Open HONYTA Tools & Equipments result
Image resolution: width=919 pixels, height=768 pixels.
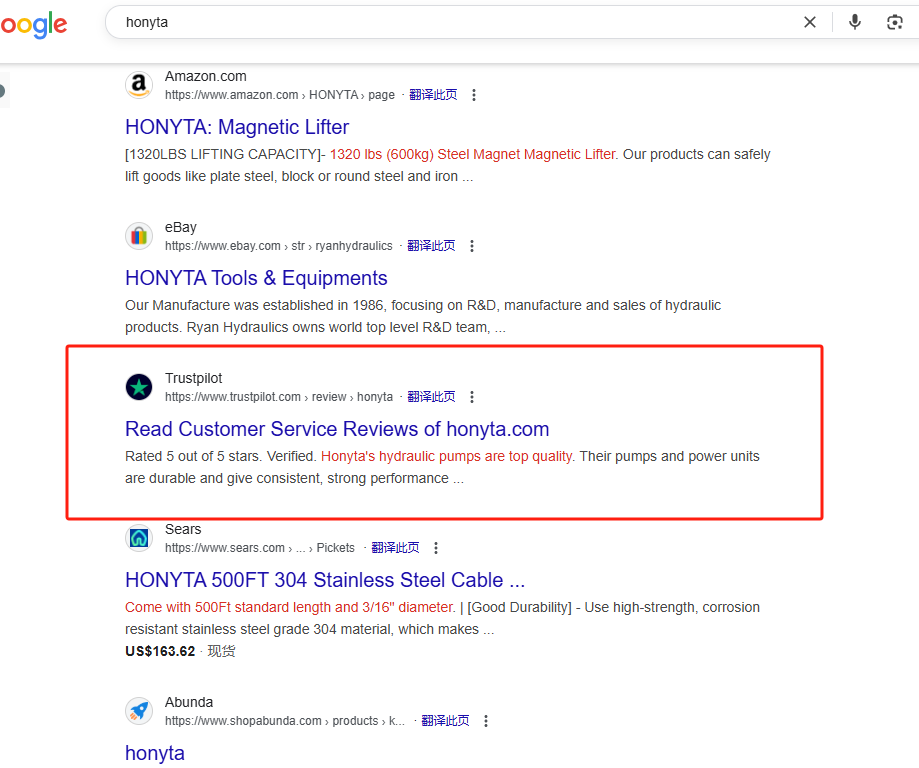(256, 278)
